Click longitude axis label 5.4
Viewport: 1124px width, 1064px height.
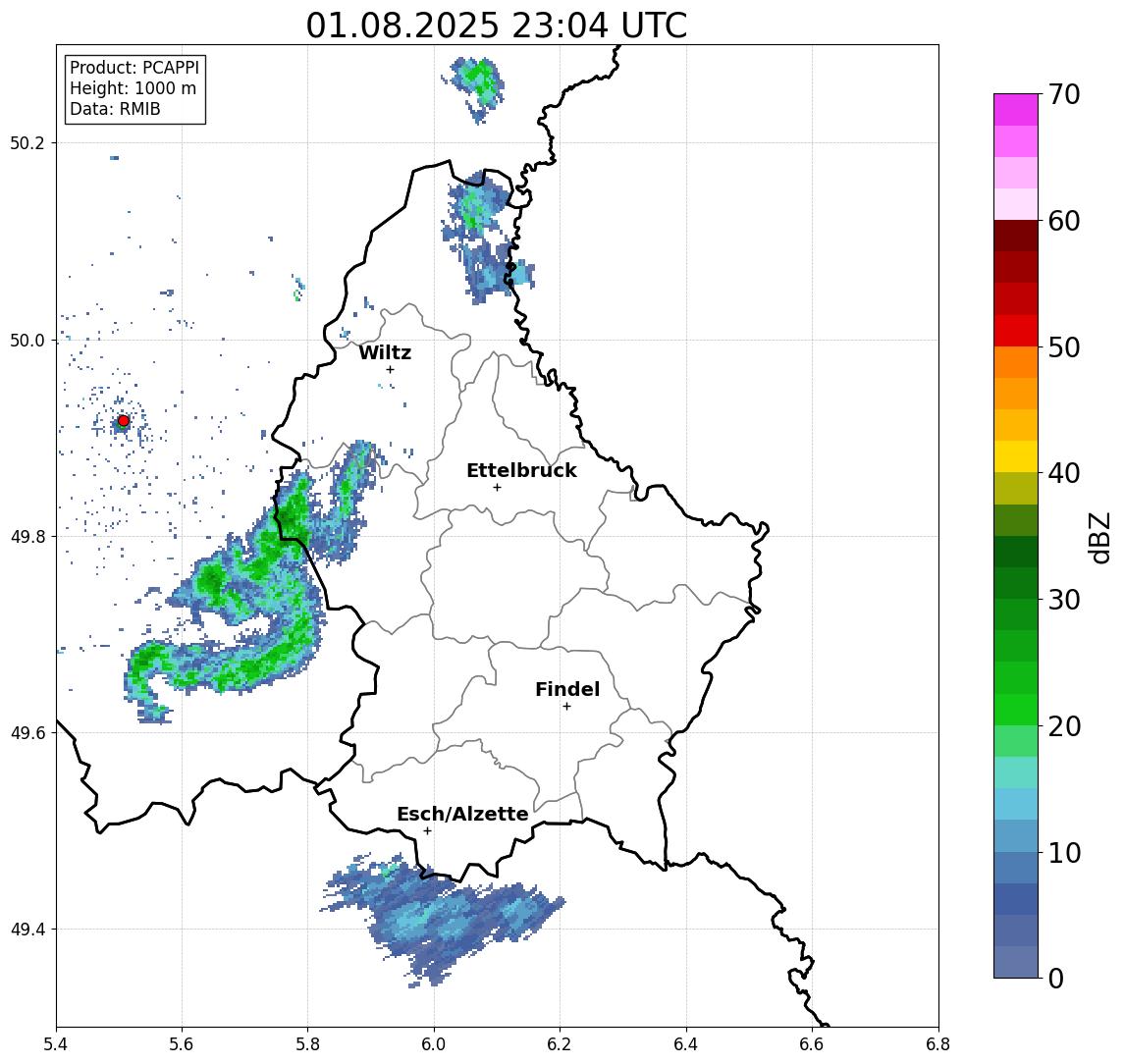[x=56, y=1044]
